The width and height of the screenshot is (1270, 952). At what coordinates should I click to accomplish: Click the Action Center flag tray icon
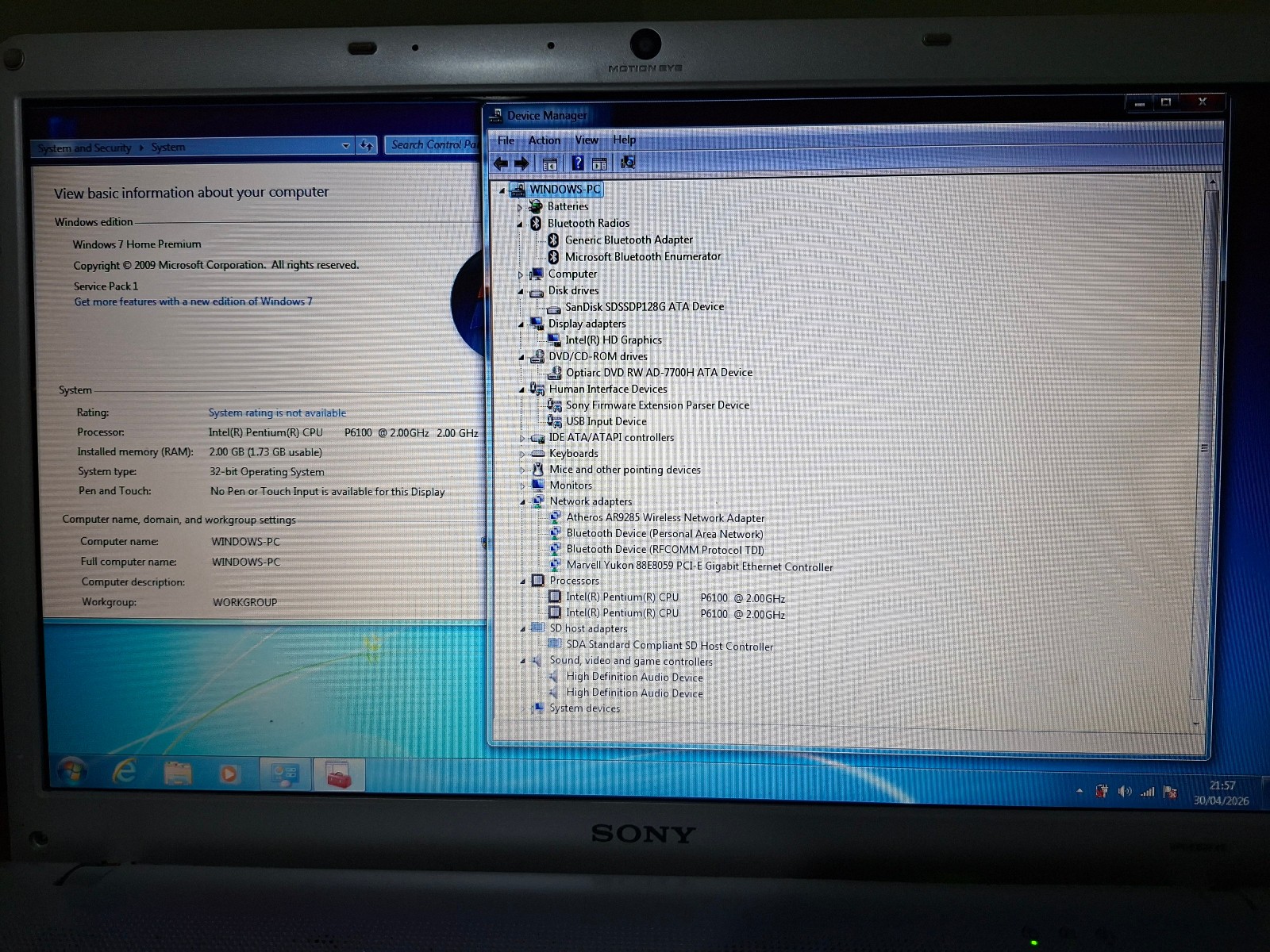point(1169,792)
